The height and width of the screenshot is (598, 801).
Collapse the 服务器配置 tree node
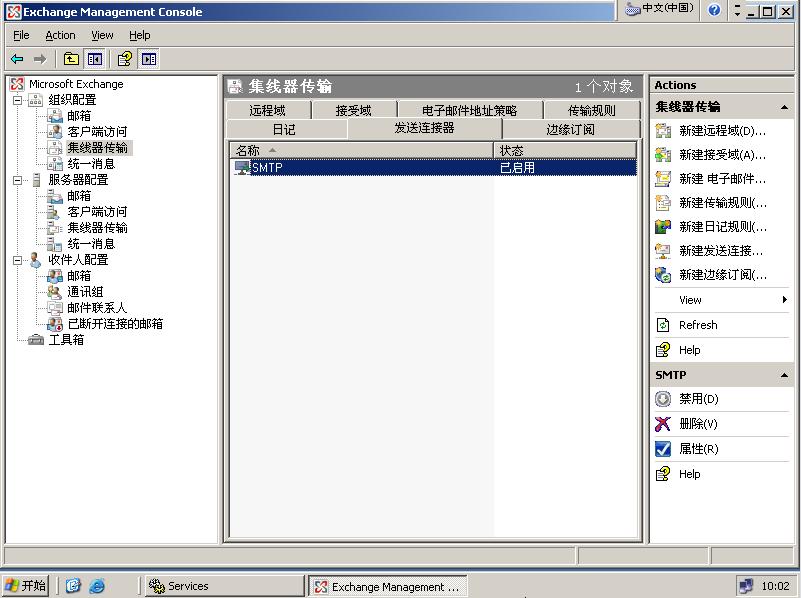(x=17, y=180)
